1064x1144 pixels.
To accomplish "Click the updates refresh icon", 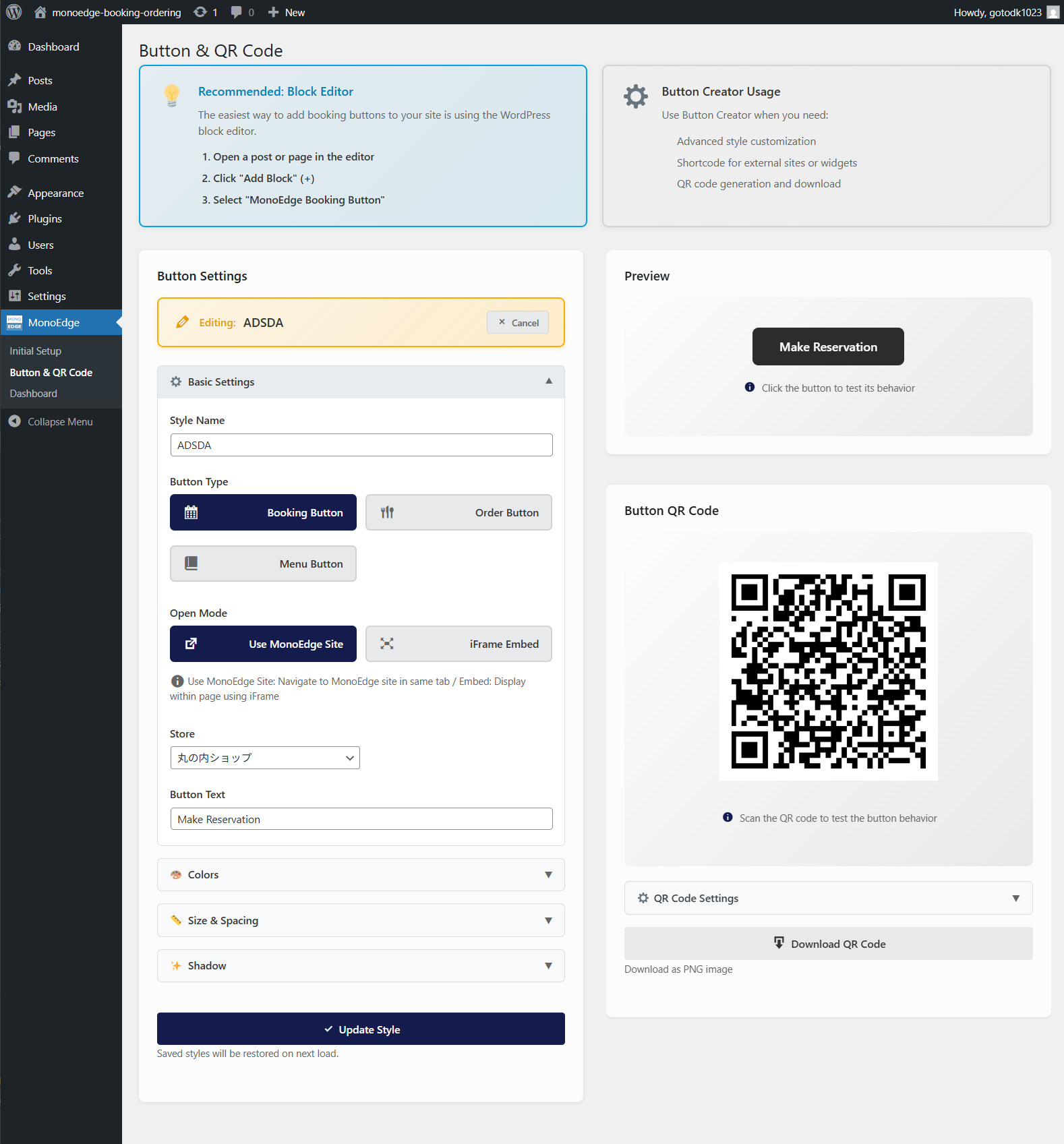I will (x=200, y=12).
